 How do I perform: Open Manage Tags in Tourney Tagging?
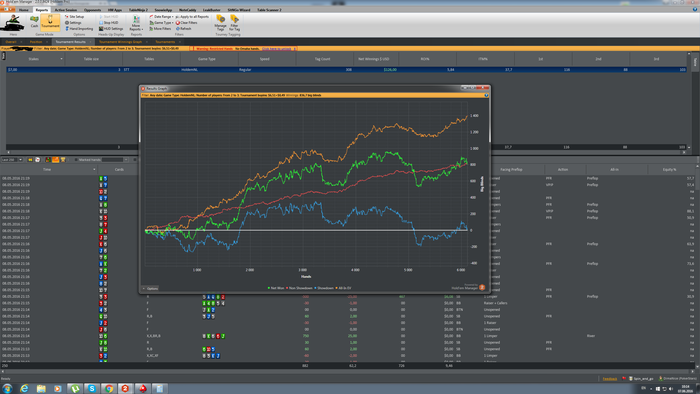click(221, 22)
